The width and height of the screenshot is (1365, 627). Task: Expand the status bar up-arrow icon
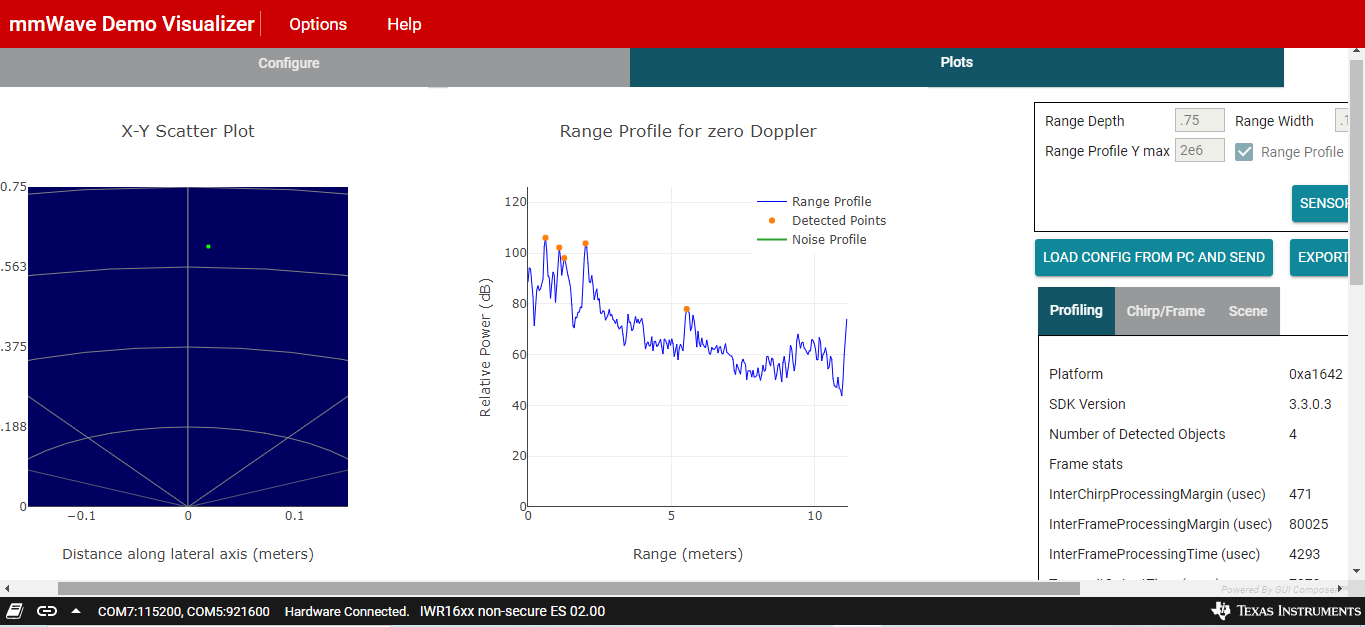(76, 611)
